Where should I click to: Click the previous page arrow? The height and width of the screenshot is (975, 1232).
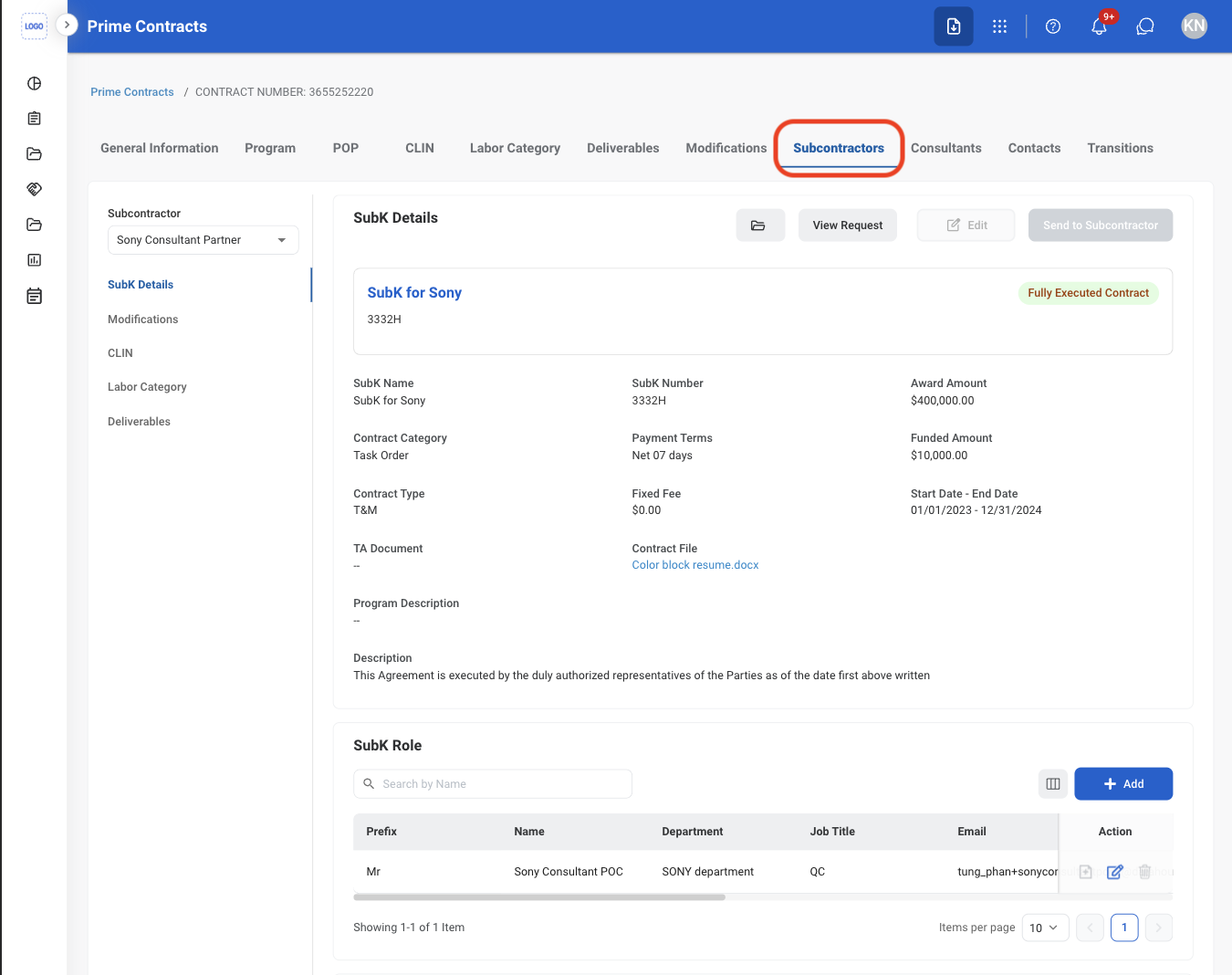1090,928
